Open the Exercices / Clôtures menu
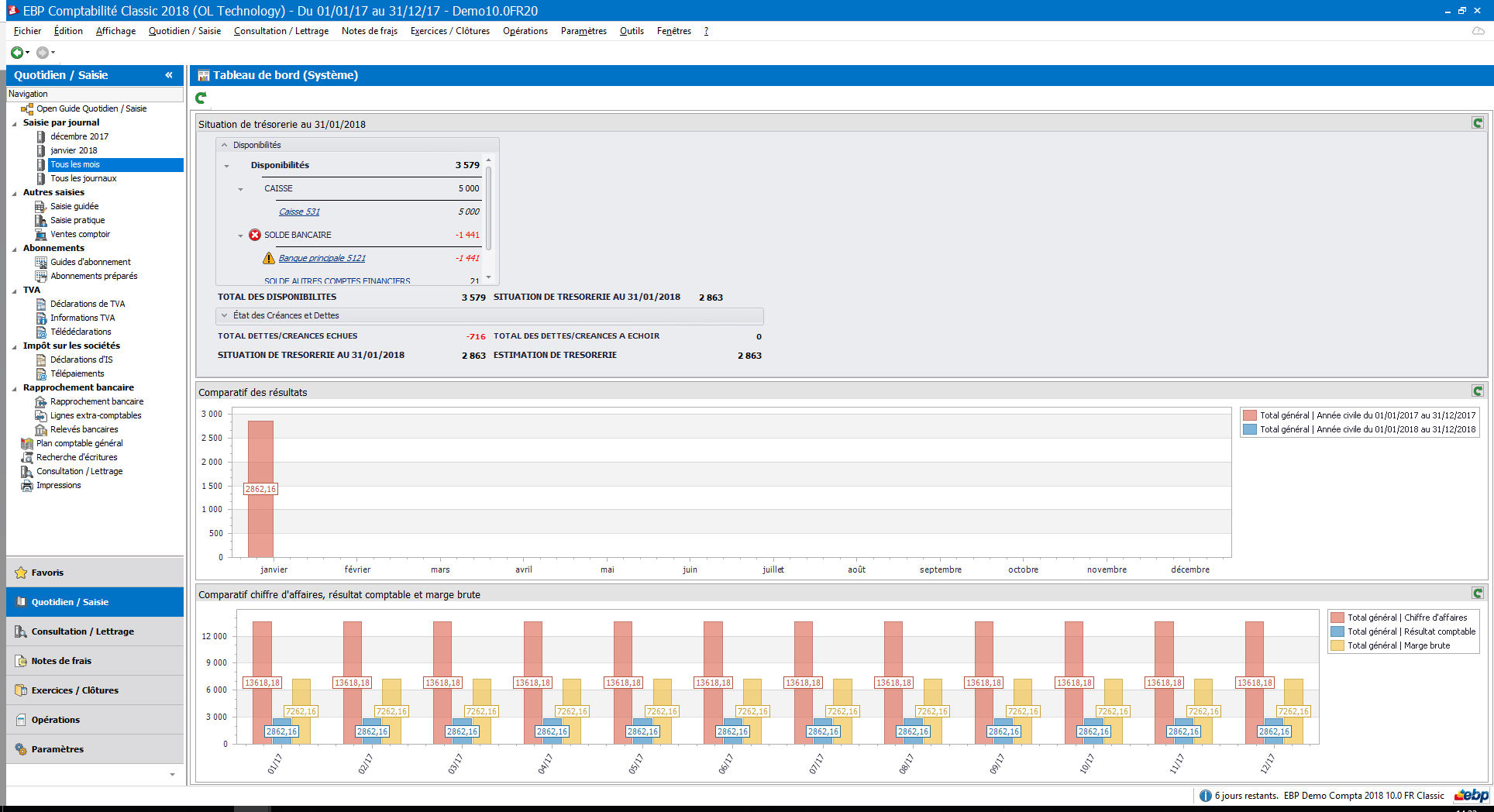 coord(450,31)
